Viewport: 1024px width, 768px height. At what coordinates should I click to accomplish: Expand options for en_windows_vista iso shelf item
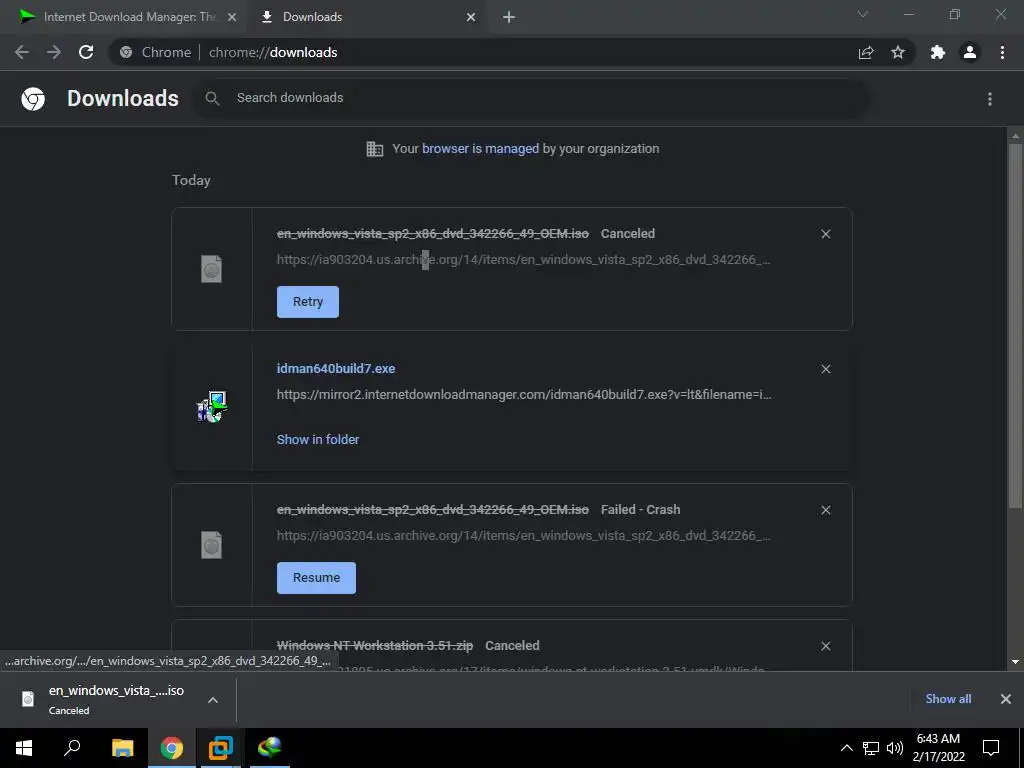[x=212, y=700]
